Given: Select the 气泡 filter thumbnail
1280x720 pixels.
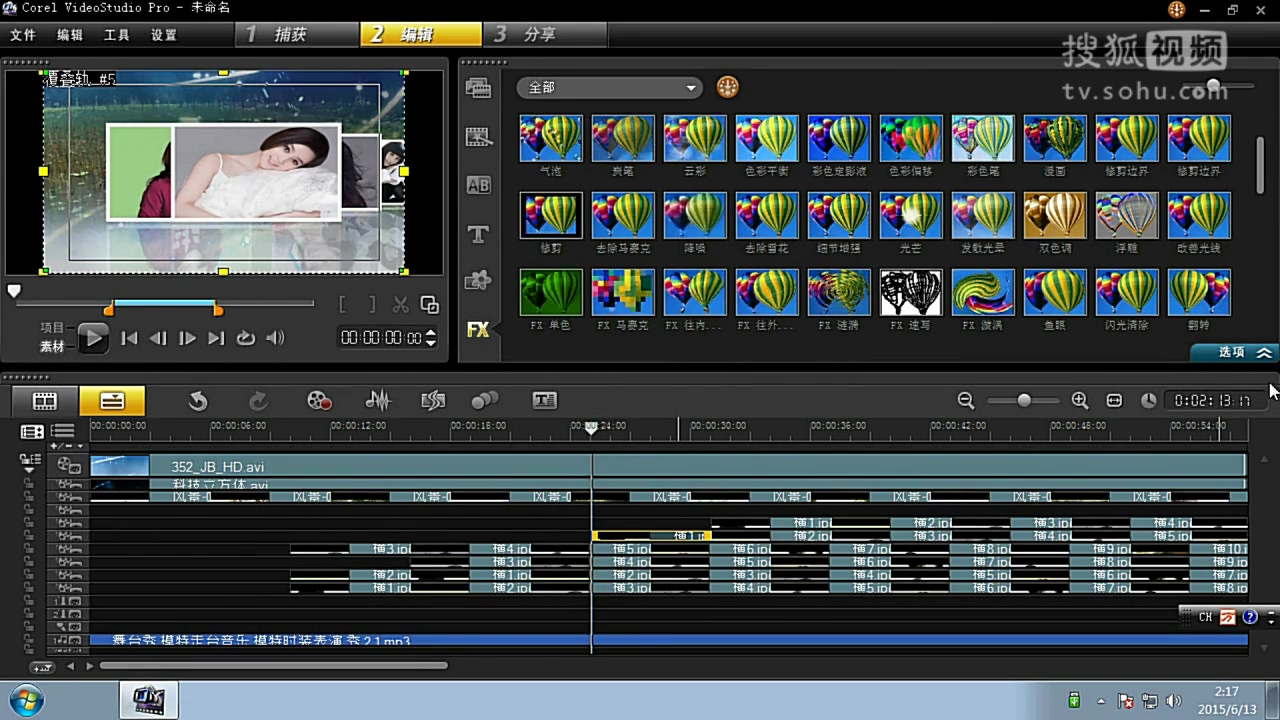Looking at the screenshot, I should point(551,138).
